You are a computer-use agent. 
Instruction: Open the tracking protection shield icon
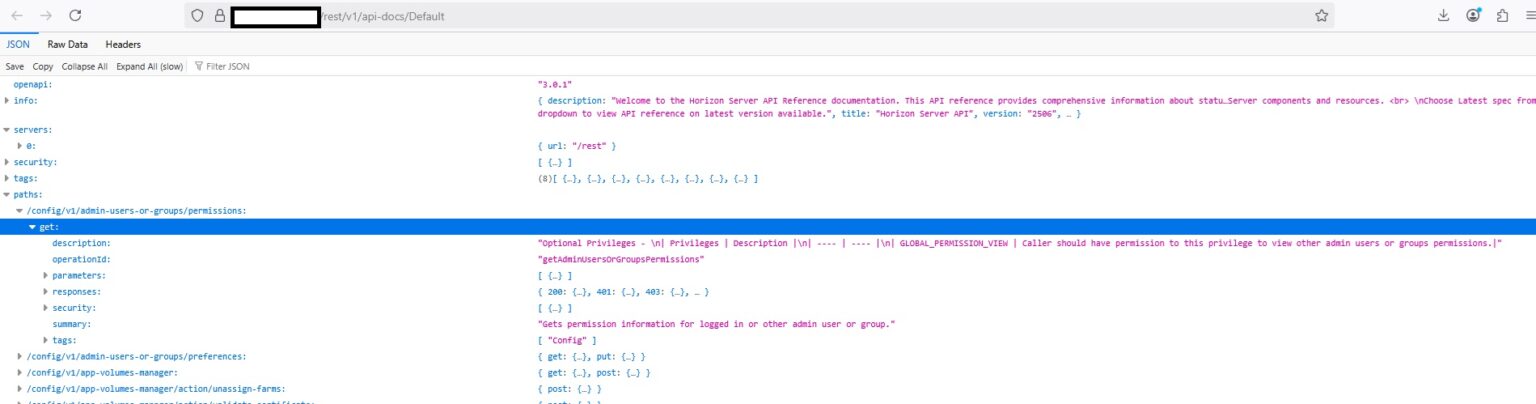197,16
